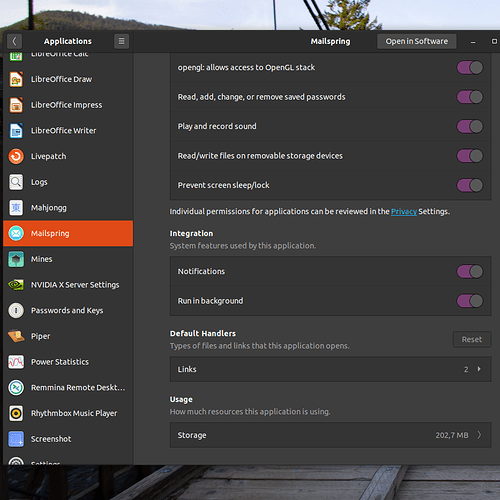Click the Remmina Remote Desktop icon
Viewport: 500px width, 500px height.
point(16,387)
